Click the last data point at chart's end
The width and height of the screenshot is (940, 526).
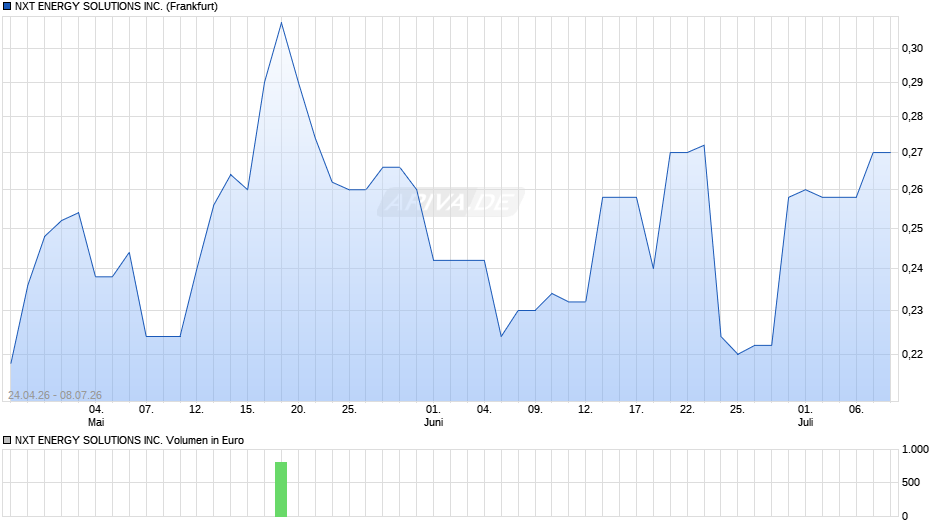[890, 152]
